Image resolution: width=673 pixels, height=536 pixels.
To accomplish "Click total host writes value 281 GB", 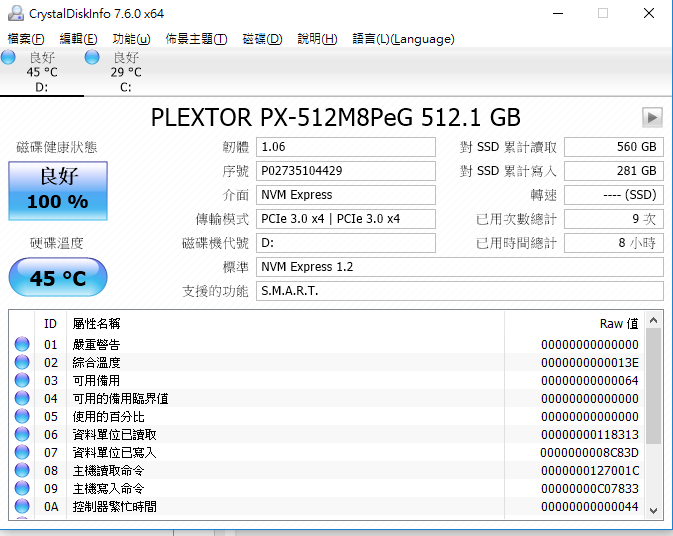I will coord(614,171).
